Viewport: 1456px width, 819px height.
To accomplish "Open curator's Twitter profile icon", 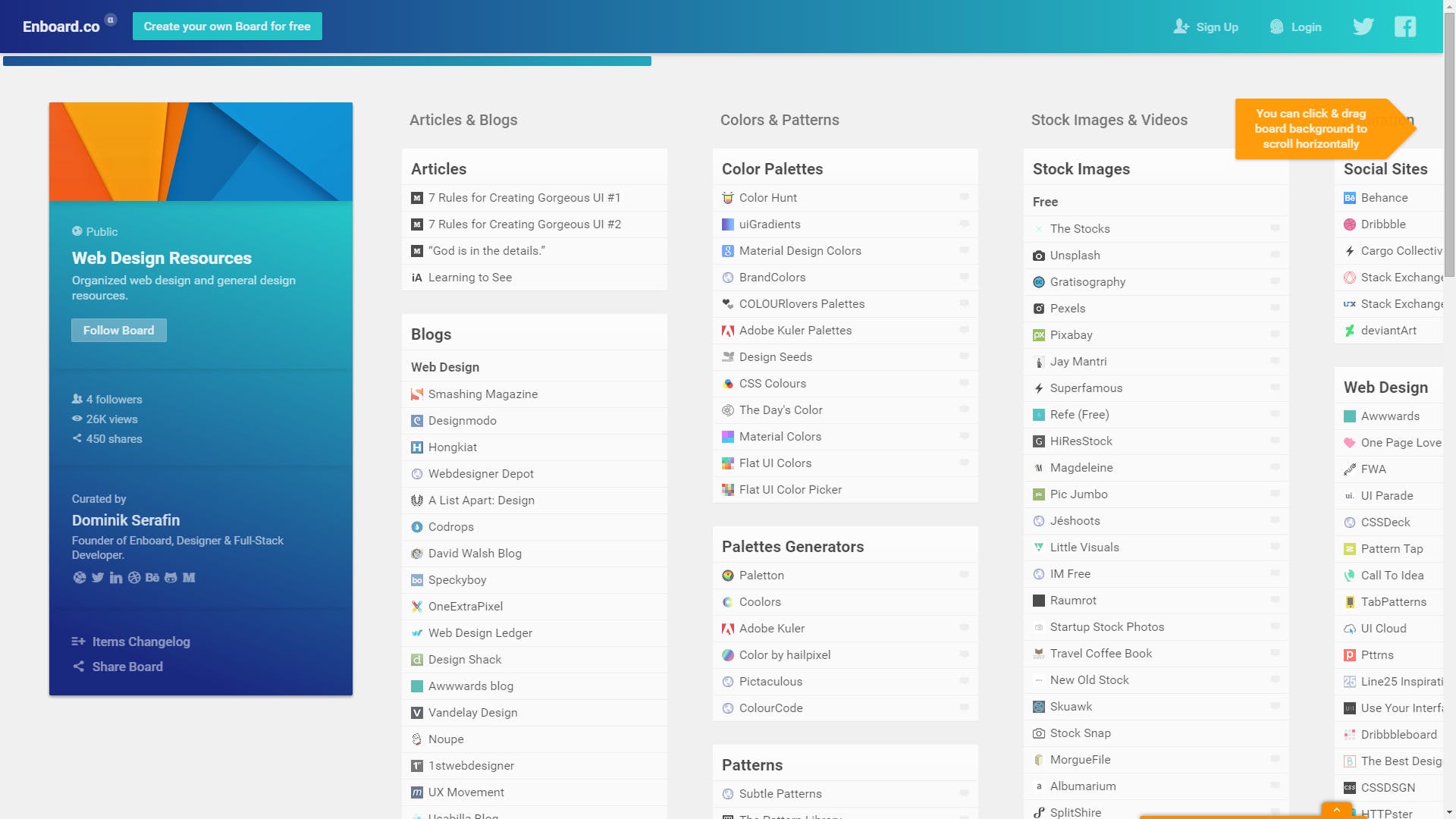I will tap(98, 578).
